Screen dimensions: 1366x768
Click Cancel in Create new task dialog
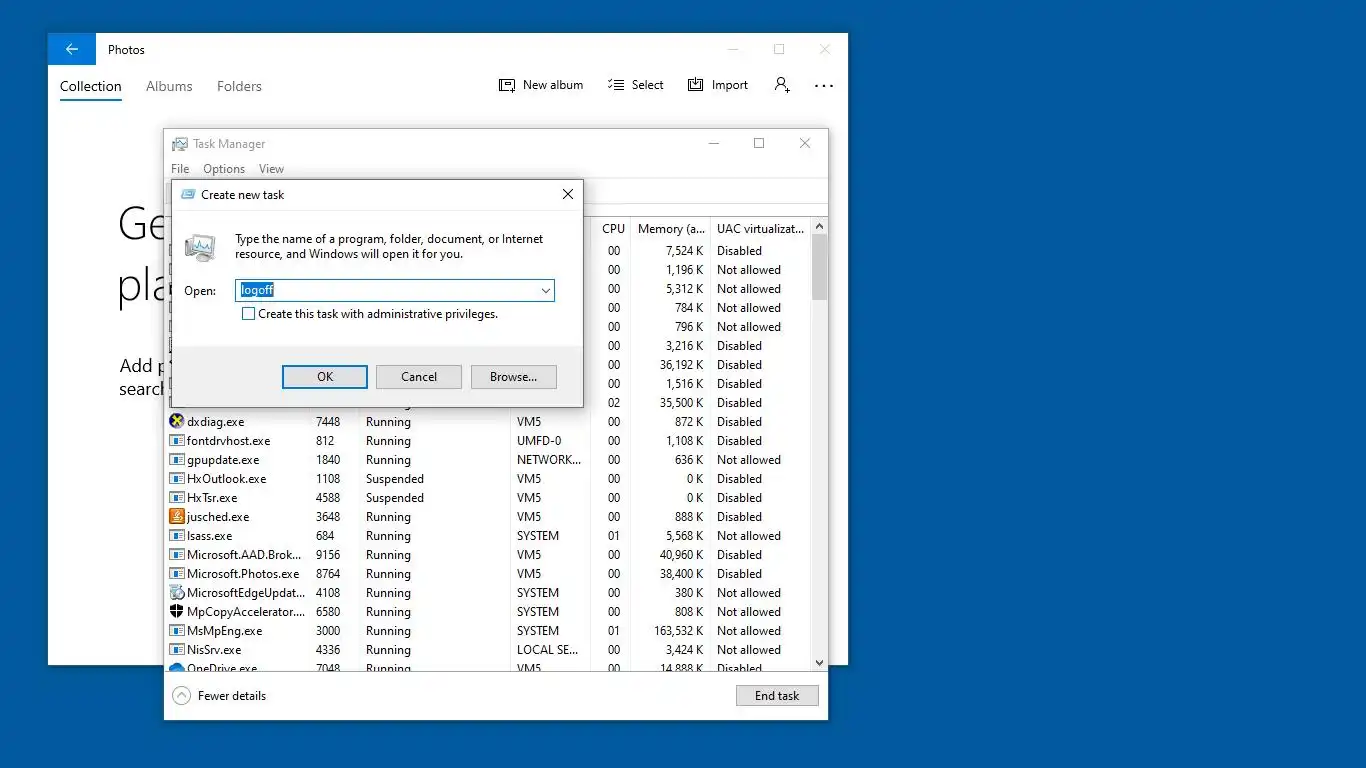[x=419, y=377]
